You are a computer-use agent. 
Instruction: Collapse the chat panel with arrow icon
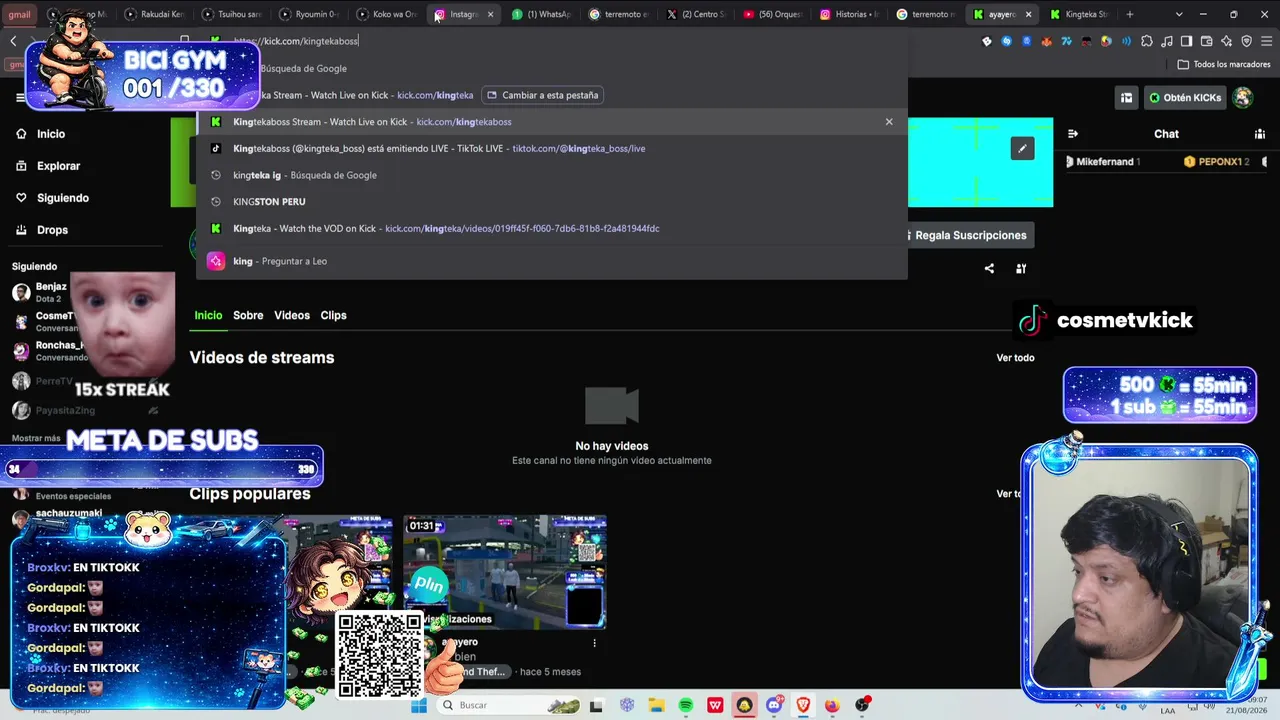click(1073, 134)
